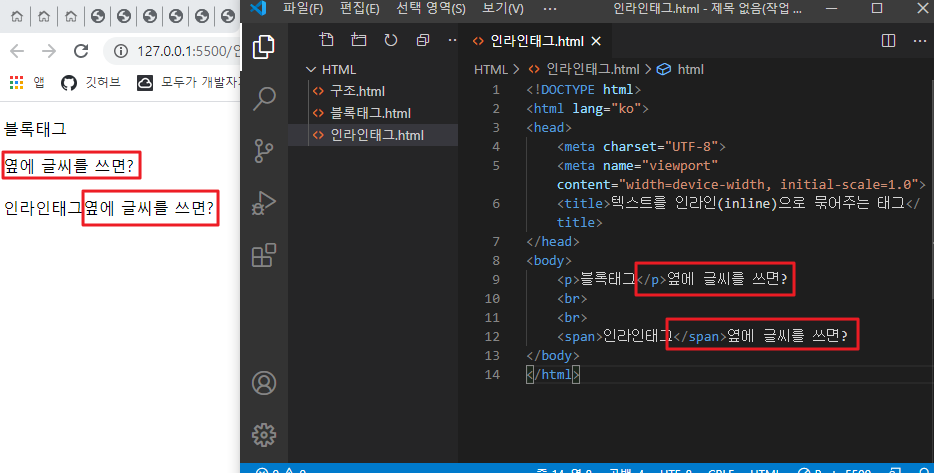Image resolution: width=934 pixels, height=473 pixels.
Task: Open the Search view in activity bar
Action: [264, 98]
